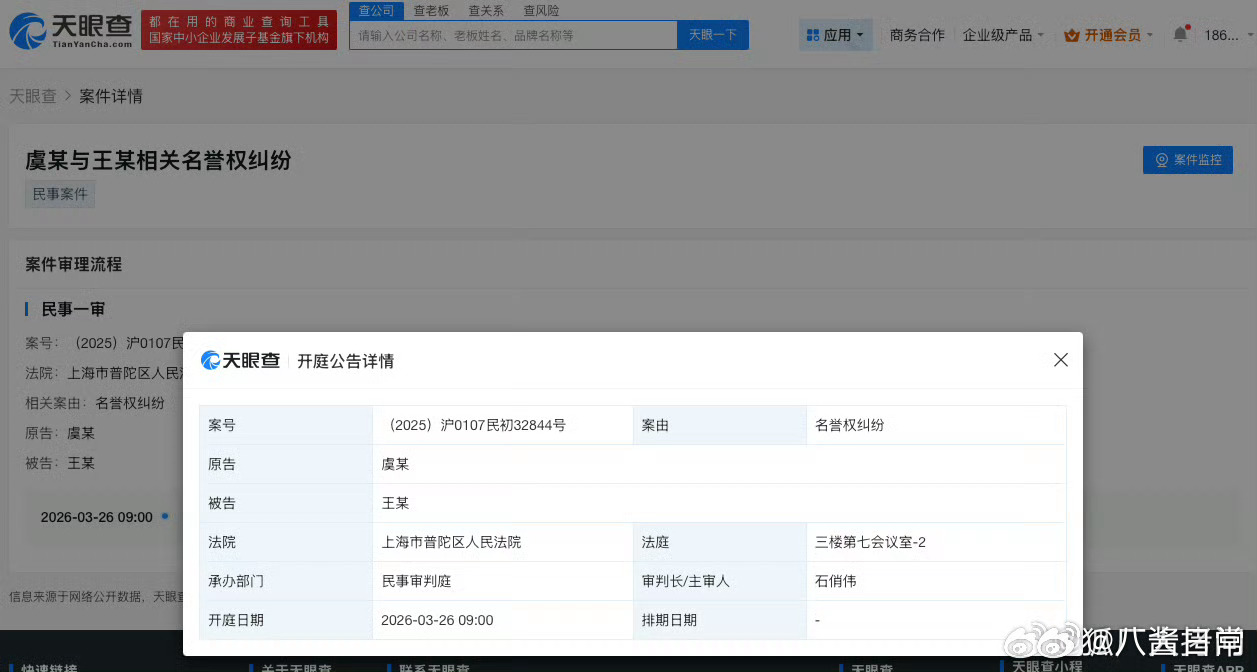The height and width of the screenshot is (672, 1257).
Task: Expand the 企业级产品 dropdown
Action: 1000,33
